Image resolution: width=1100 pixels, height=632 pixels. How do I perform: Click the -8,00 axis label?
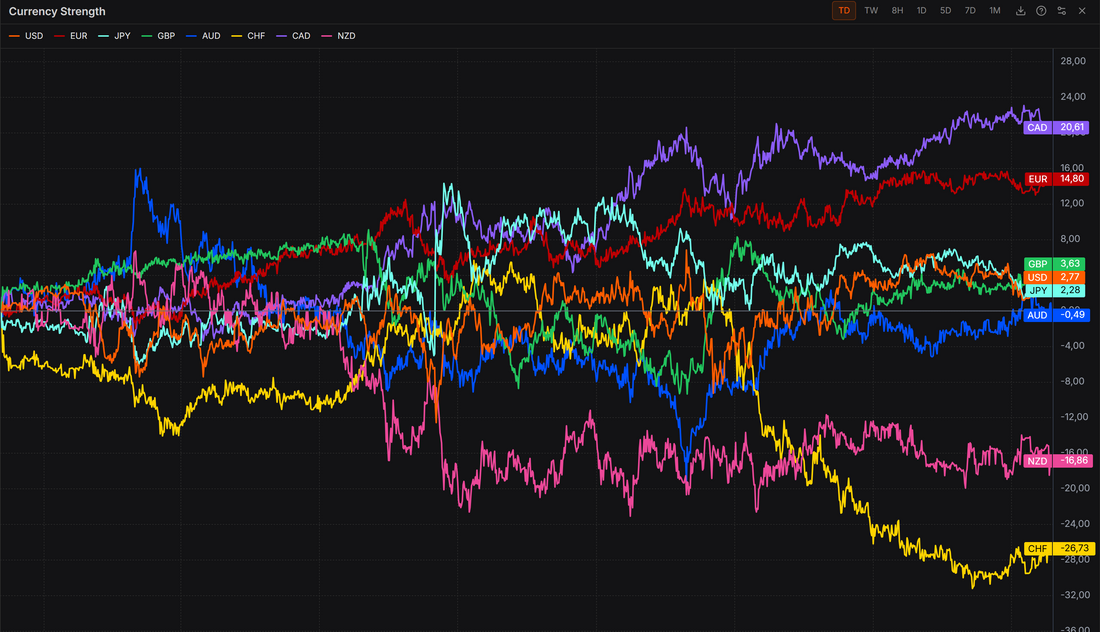(1073, 382)
